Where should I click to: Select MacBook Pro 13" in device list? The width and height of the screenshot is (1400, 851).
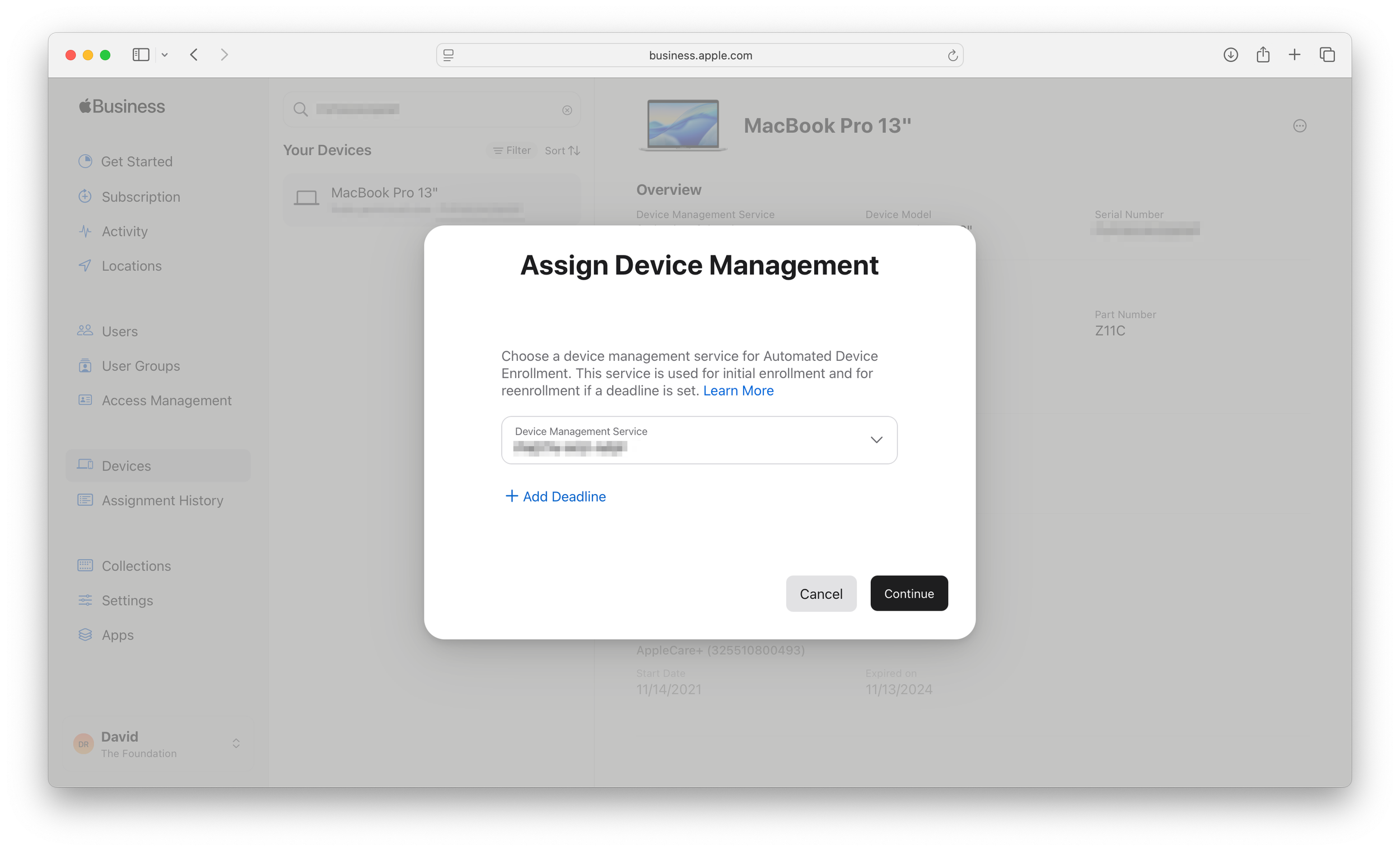click(x=431, y=199)
